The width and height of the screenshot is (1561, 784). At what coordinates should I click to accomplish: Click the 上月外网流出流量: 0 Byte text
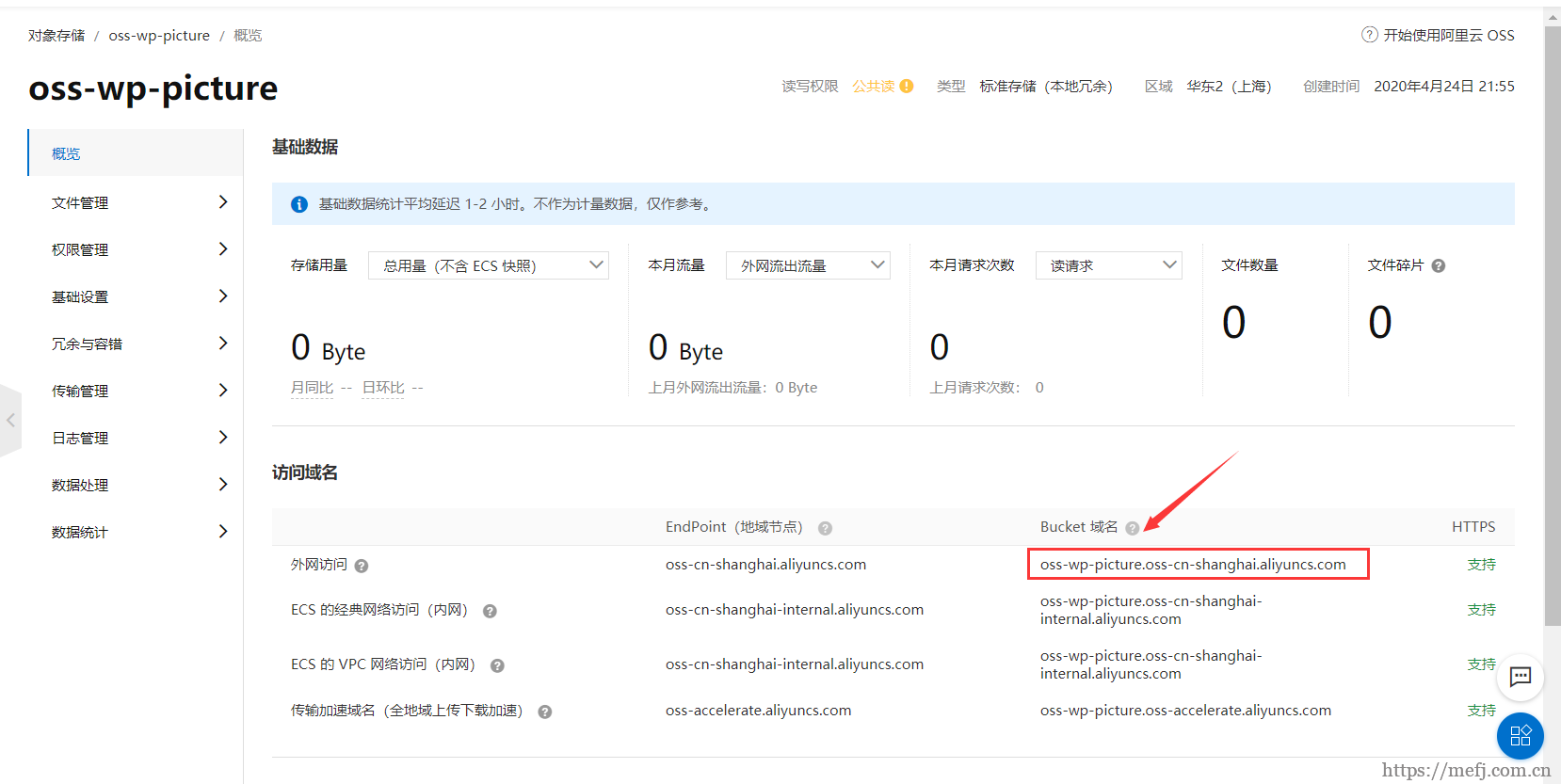pyautogui.click(x=732, y=388)
